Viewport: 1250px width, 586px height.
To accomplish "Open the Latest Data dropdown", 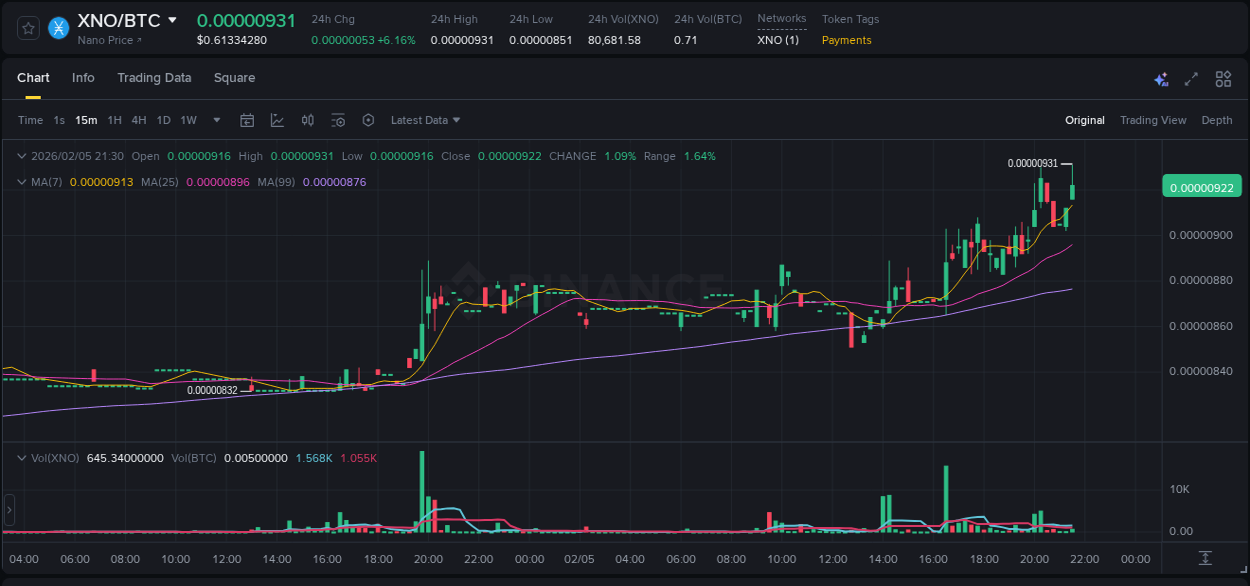I will click(424, 120).
